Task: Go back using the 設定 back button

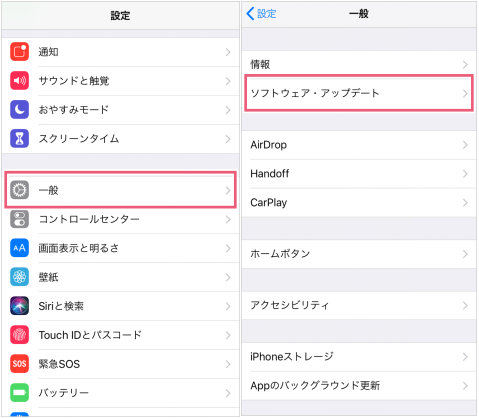Action: coord(261,14)
